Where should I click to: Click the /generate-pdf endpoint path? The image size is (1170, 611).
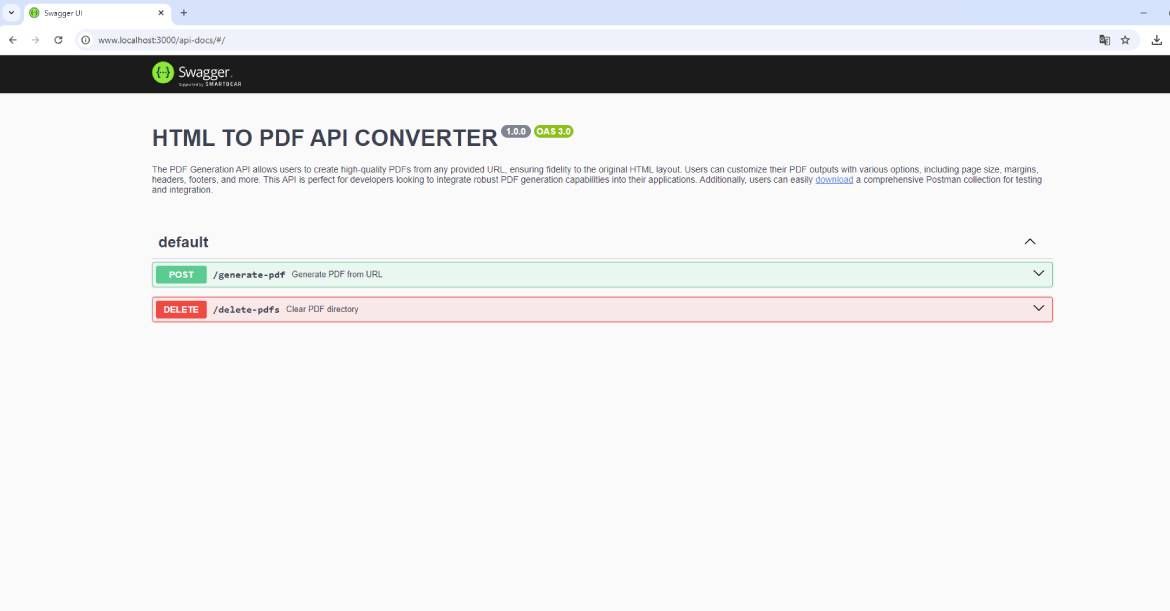[x=248, y=275]
